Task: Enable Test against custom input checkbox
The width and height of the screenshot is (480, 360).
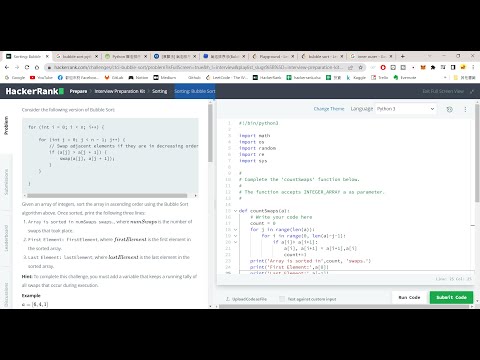Action: (282, 299)
